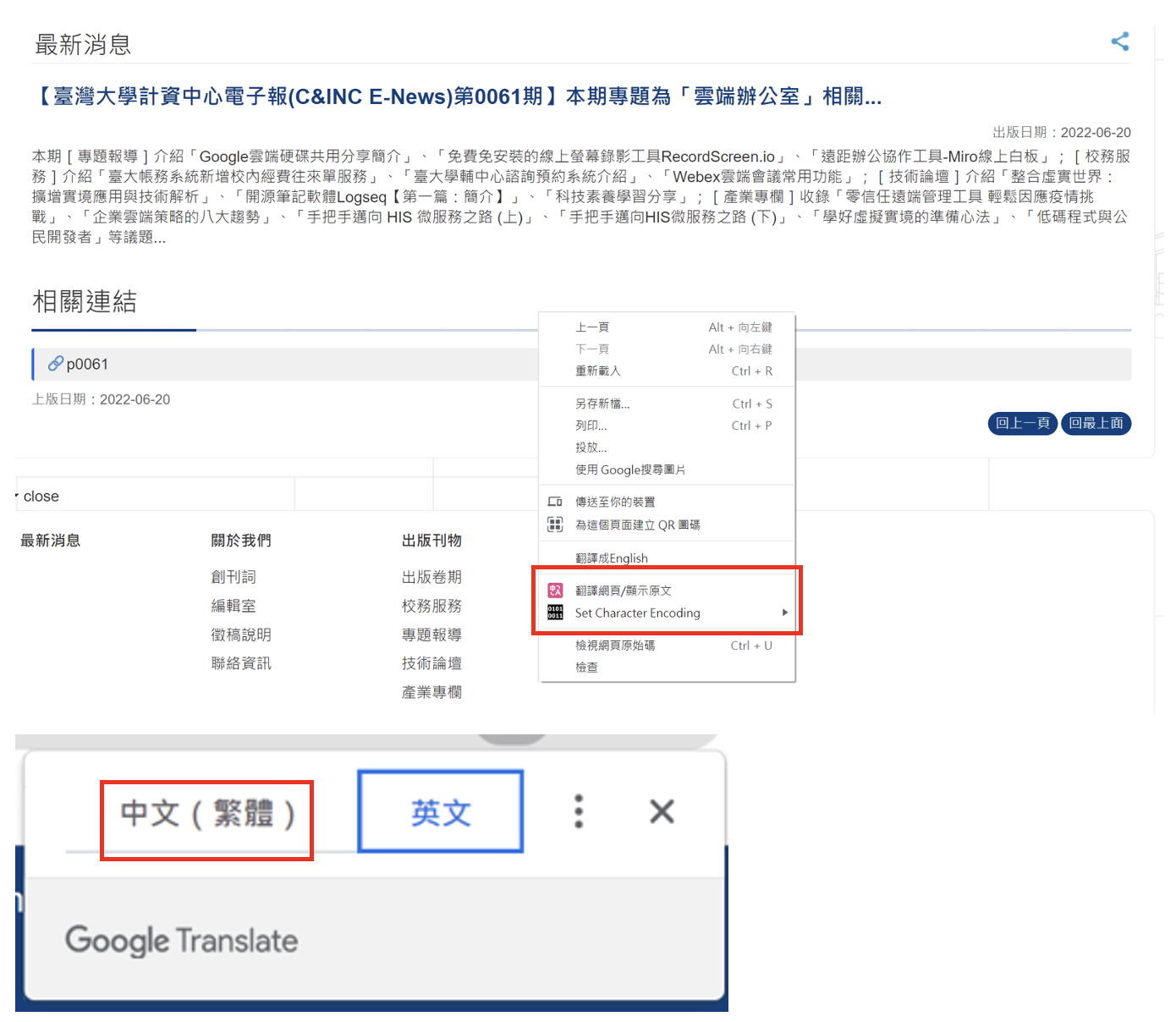The height and width of the screenshot is (1022, 1176).
Task: Click the 回上一頁 button
Action: 1022,423
